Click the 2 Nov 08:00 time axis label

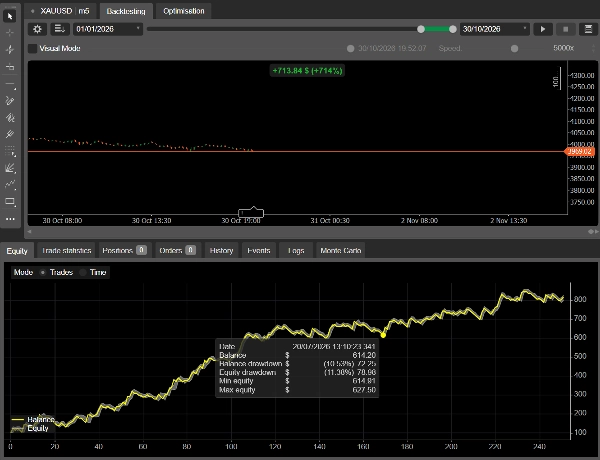click(x=419, y=221)
